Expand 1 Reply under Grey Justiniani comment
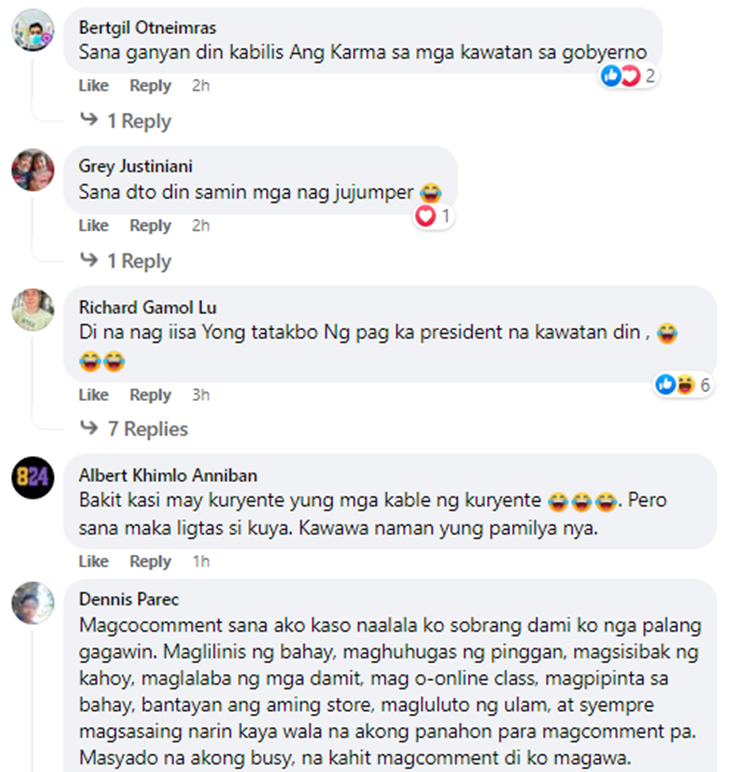Viewport: 750px width, 772px height. [x=126, y=260]
